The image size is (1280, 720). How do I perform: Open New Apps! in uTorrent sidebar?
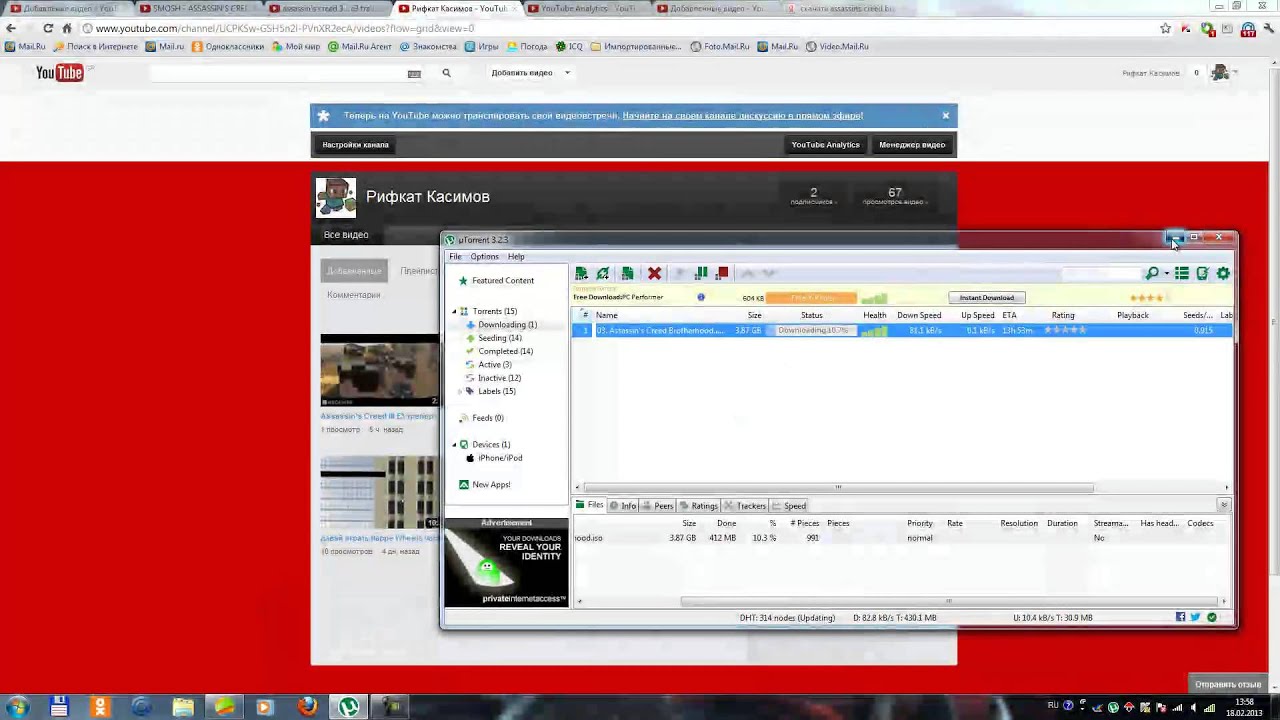(490, 485)
